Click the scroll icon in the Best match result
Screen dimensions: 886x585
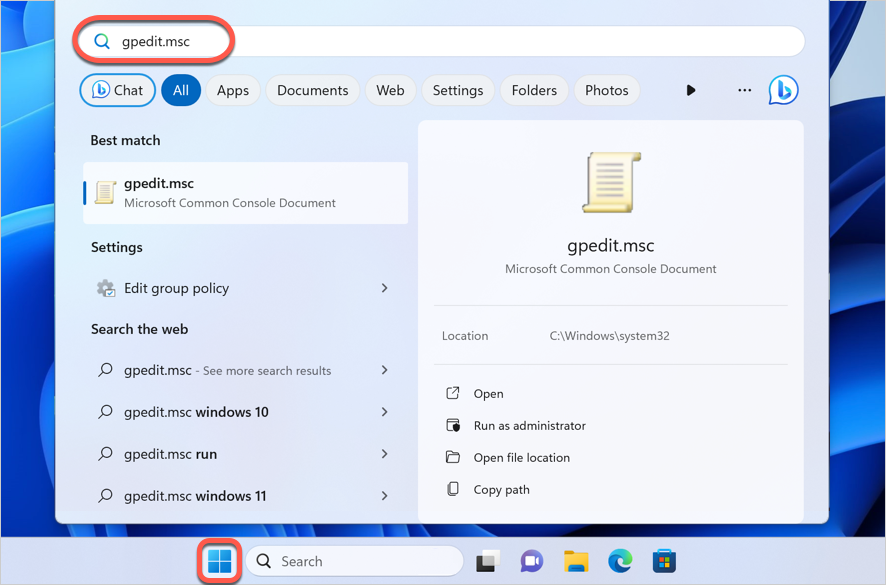105,193
